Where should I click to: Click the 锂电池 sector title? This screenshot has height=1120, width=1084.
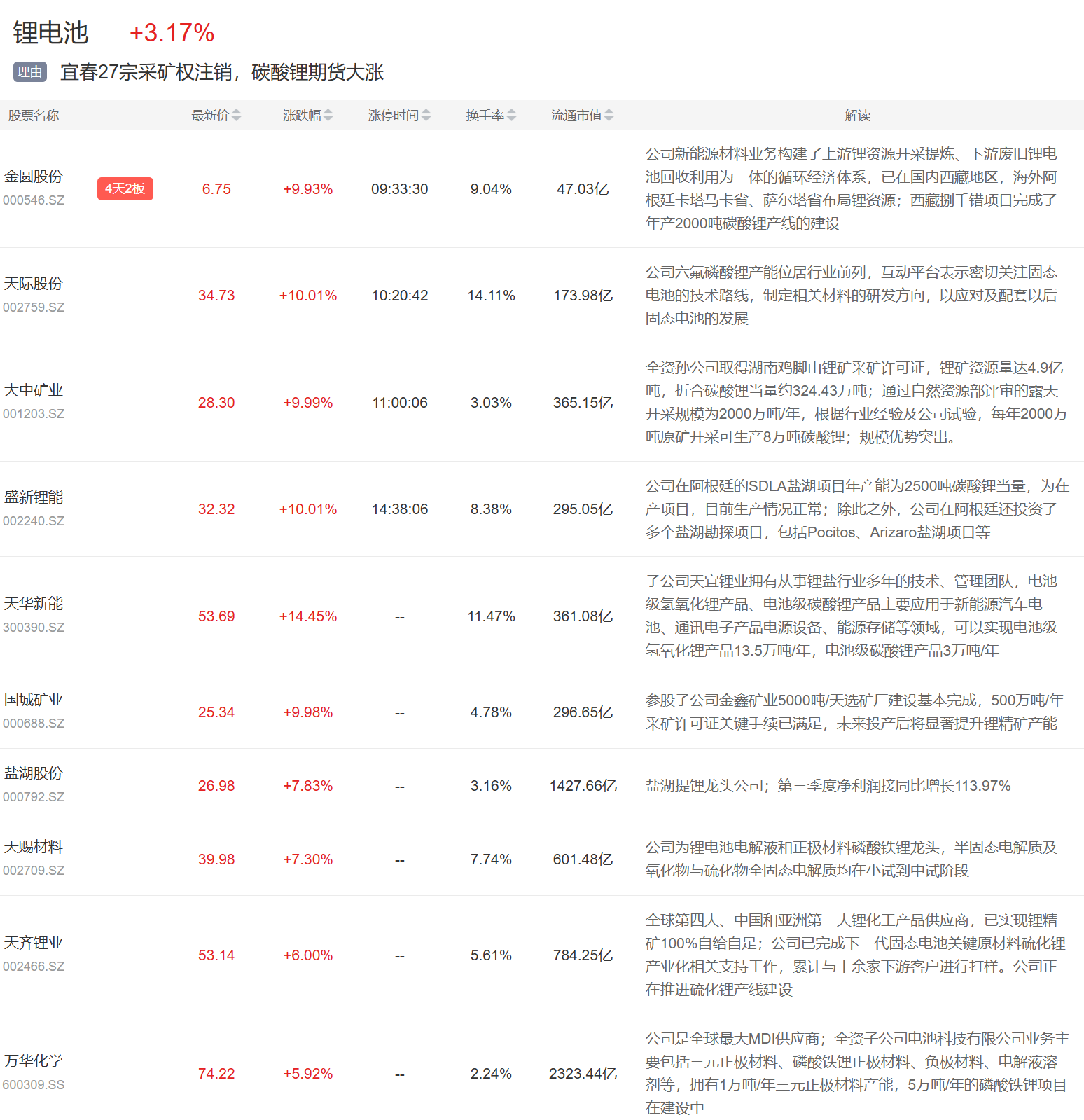pyautogui.click(x=50, y=33)
